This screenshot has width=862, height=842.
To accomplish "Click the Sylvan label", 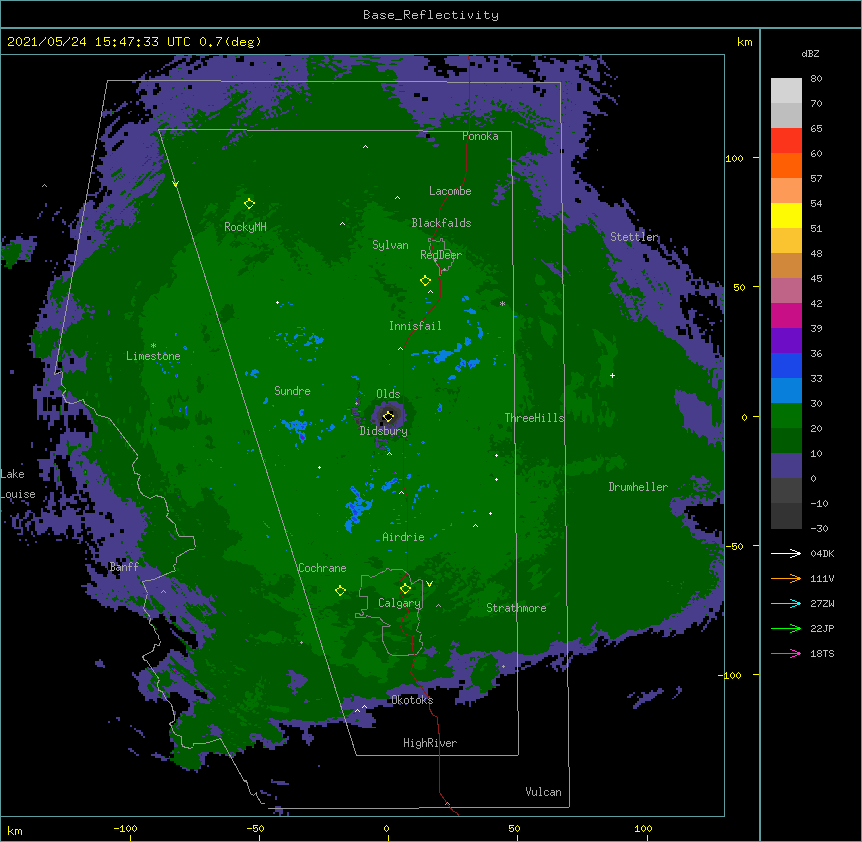I will click(390, 245).
